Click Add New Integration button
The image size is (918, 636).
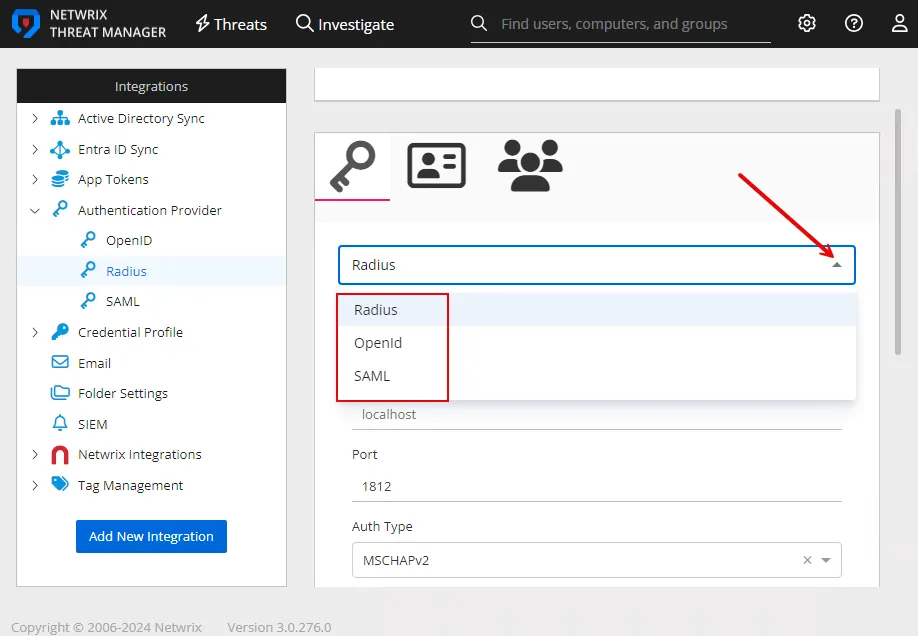pos(151,536)
